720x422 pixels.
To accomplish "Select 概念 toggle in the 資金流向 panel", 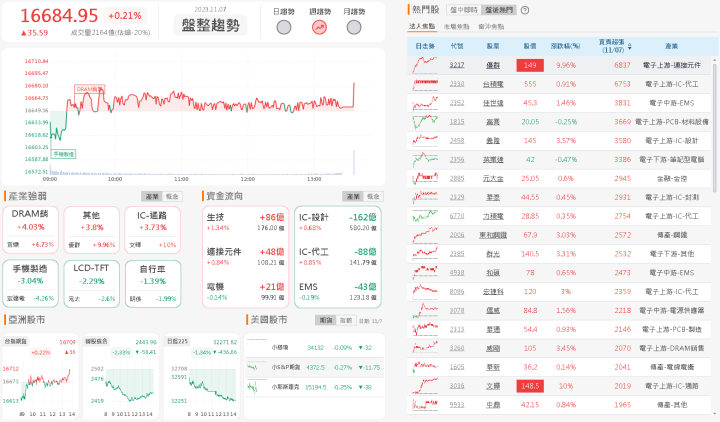I will 373,197.
